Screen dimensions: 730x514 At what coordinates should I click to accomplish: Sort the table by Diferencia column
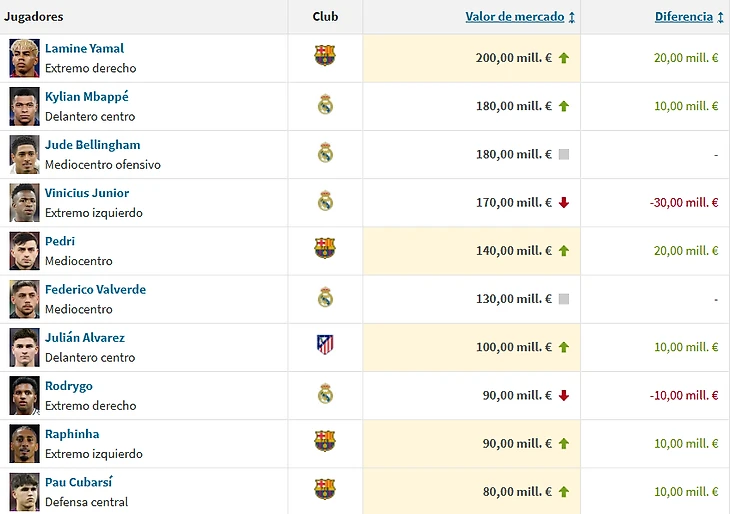(x=684, y=17)
